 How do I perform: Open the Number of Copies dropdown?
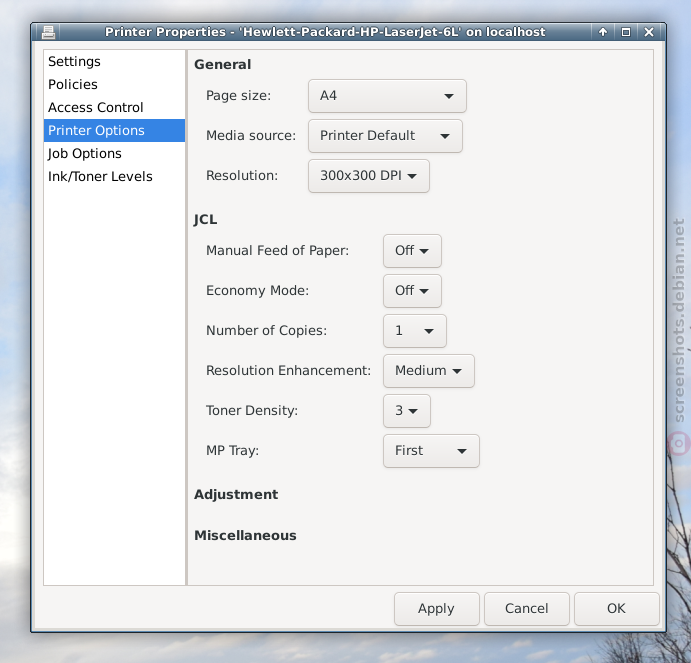pyautogui.click(x=415, y=331)
